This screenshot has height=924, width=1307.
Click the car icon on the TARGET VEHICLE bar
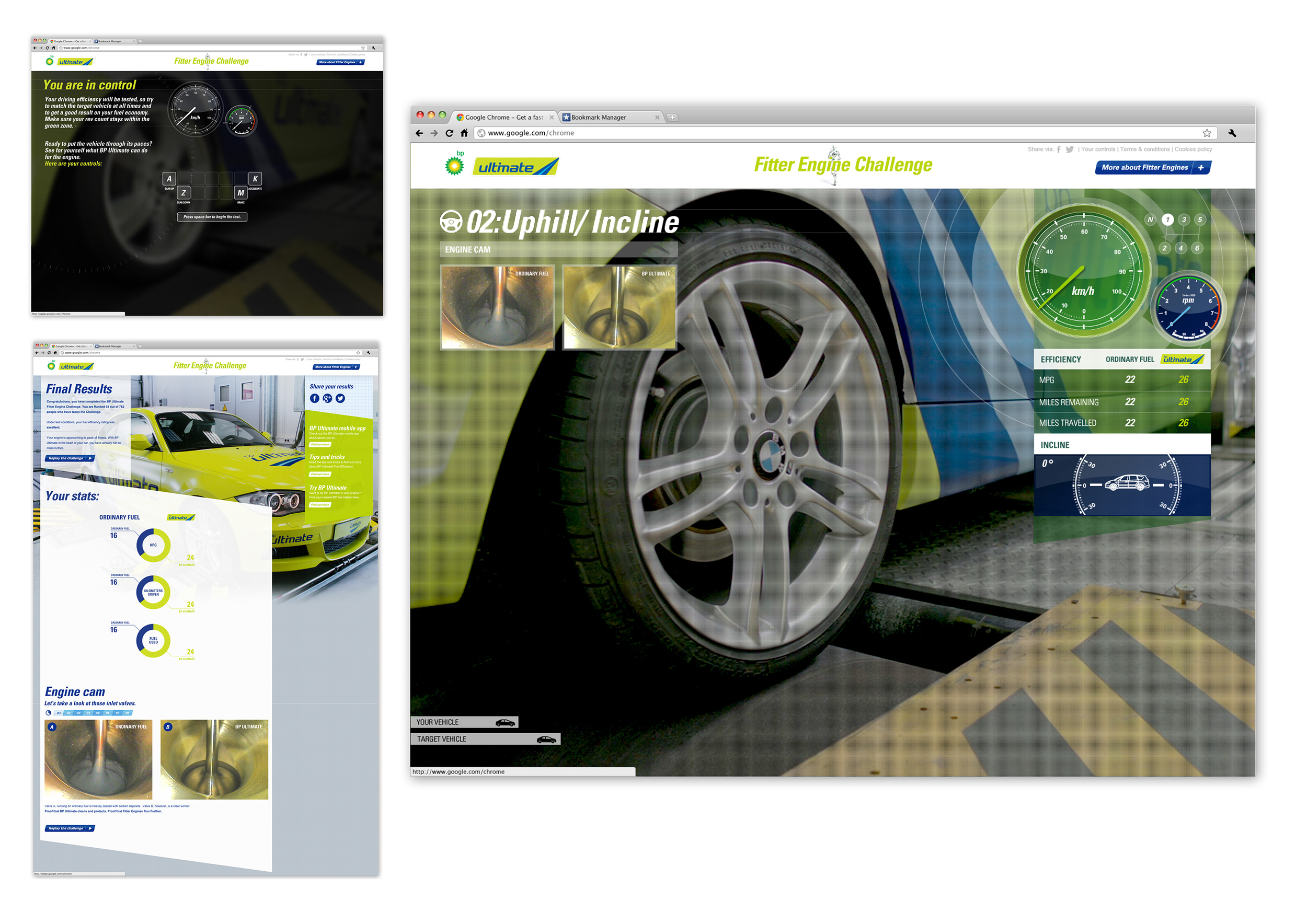[x=546, y=740]
